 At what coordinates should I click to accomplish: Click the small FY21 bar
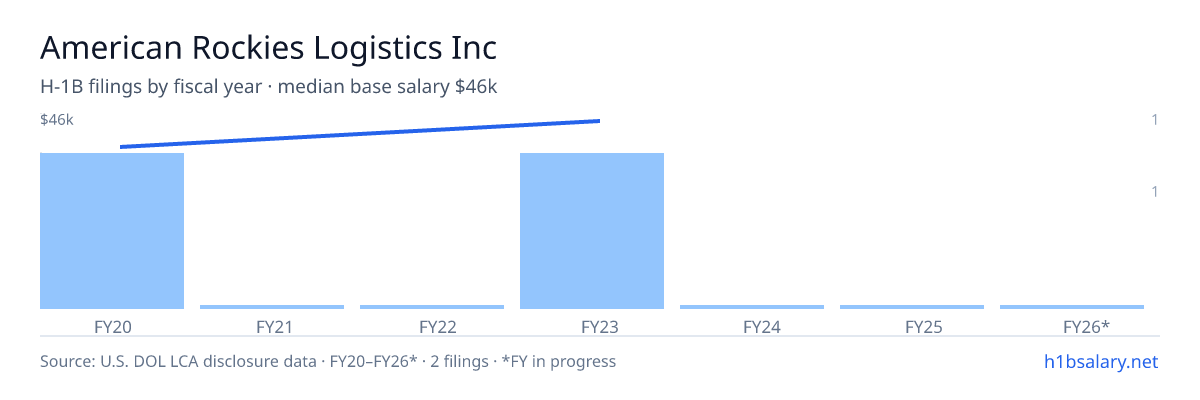[x=272, y=307]
